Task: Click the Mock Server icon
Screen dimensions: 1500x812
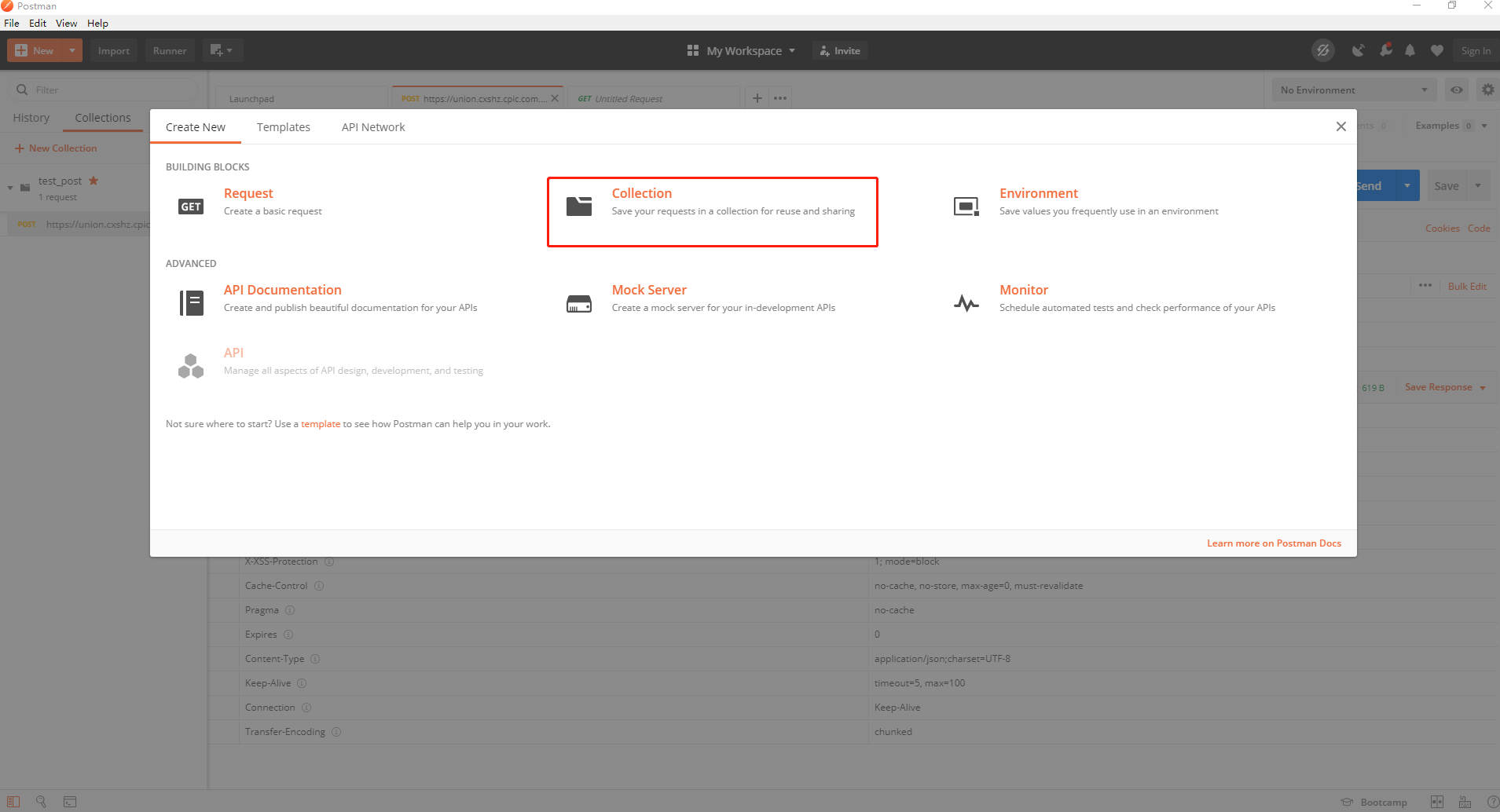Action: click(x=579, y=303)
